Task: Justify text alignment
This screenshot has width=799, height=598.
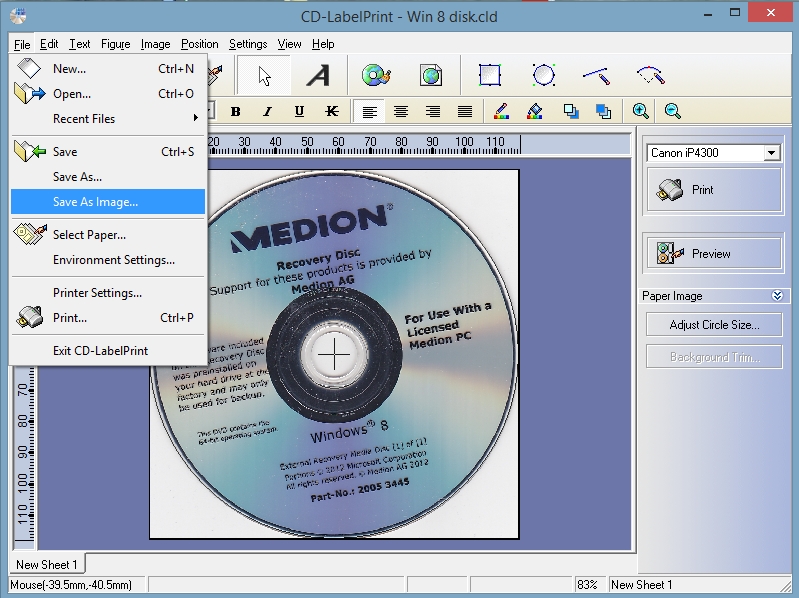Action: coord(465,111)
